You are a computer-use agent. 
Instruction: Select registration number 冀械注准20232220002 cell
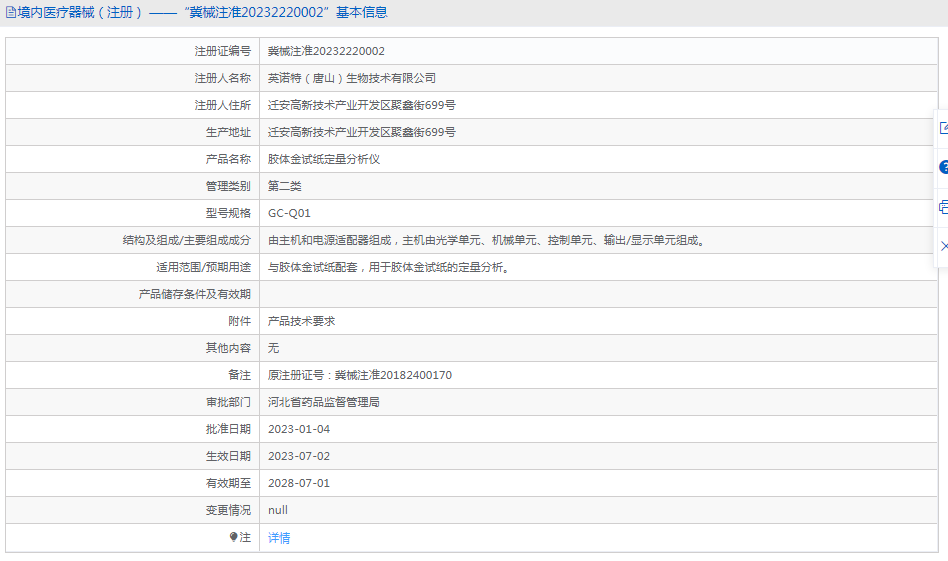[x=326, y=51]
